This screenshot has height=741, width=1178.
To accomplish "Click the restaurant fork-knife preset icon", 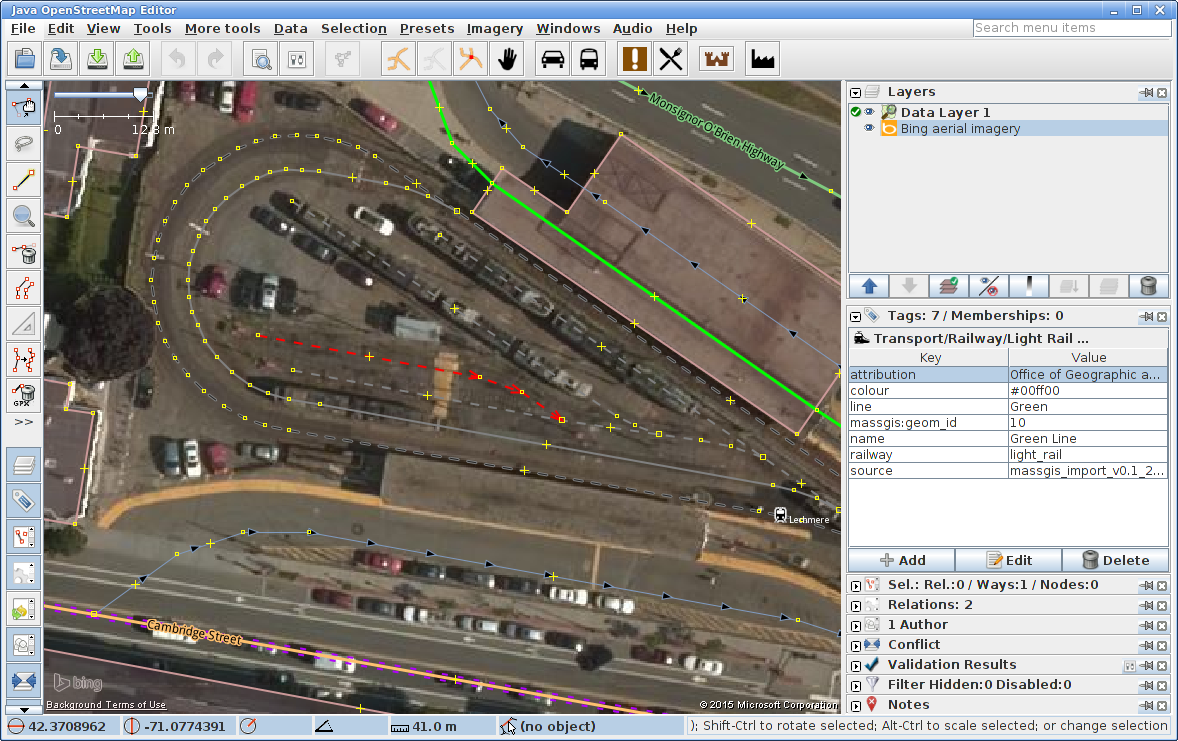I will (x=671, y=59).
